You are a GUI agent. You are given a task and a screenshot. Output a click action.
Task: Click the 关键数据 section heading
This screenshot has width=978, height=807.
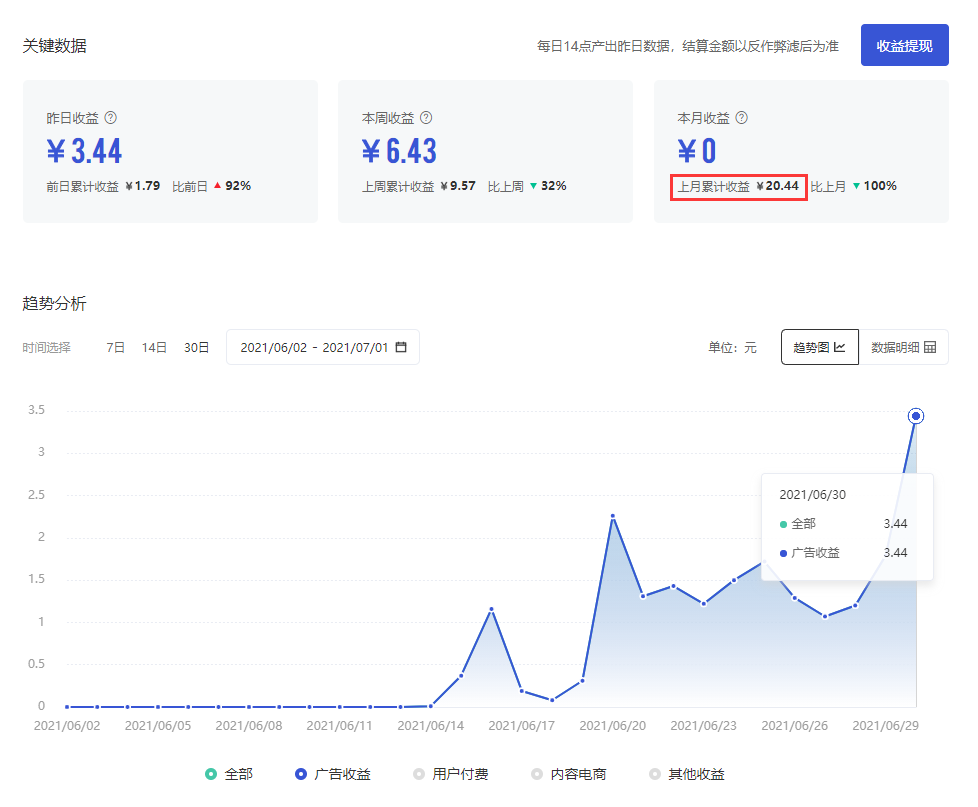54,46
